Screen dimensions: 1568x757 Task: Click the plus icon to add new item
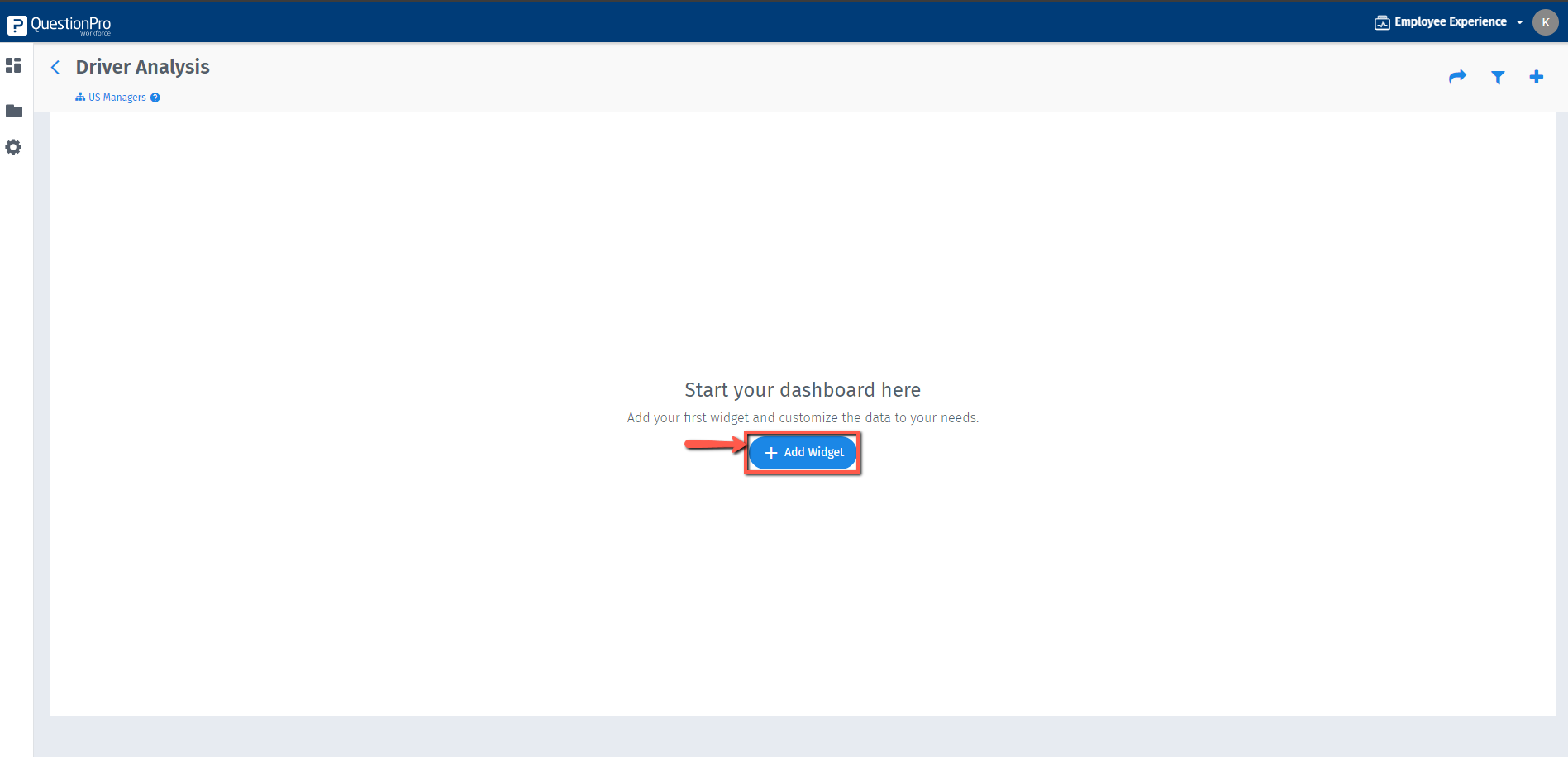point(1537,76)
